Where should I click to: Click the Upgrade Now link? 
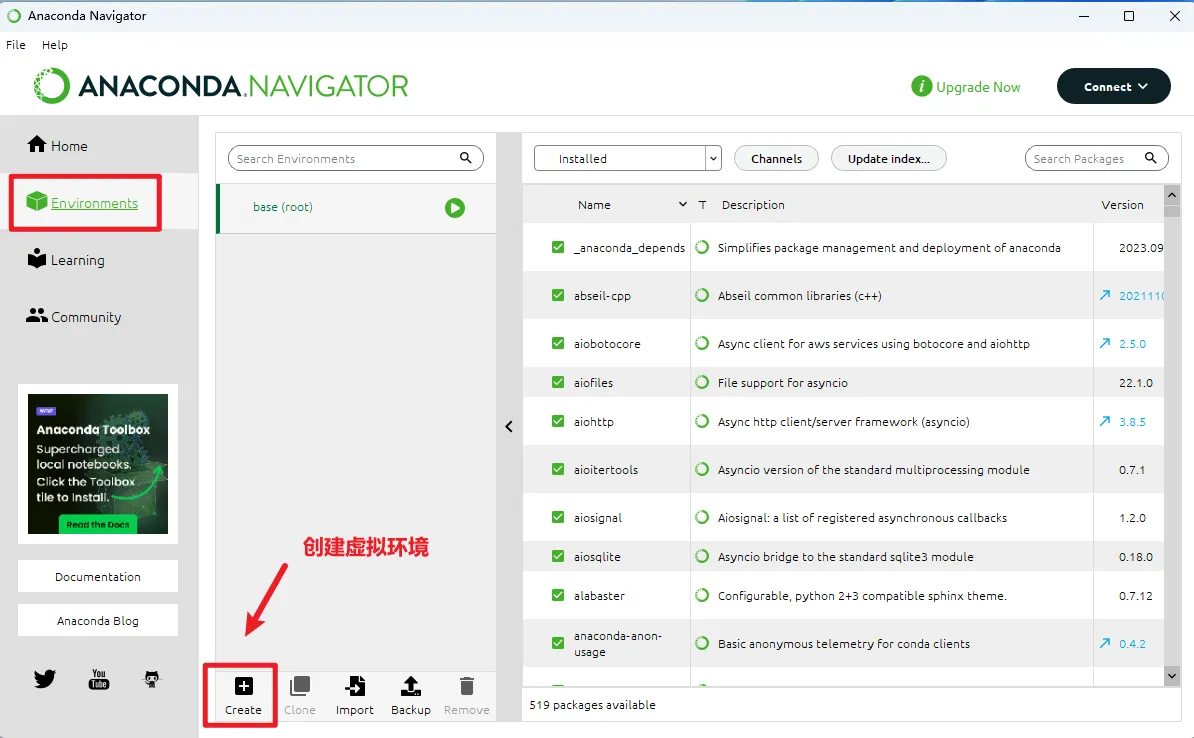tap(978, 87)
